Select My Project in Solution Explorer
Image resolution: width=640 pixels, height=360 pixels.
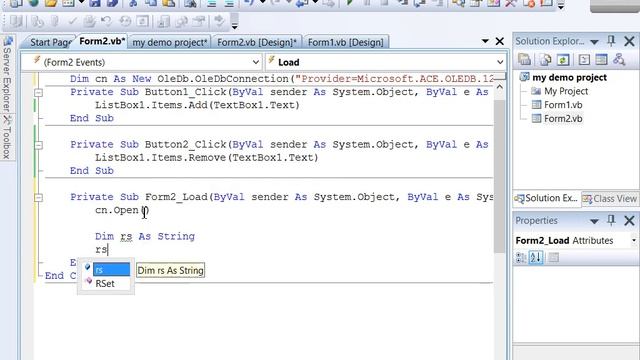point(566,91)
